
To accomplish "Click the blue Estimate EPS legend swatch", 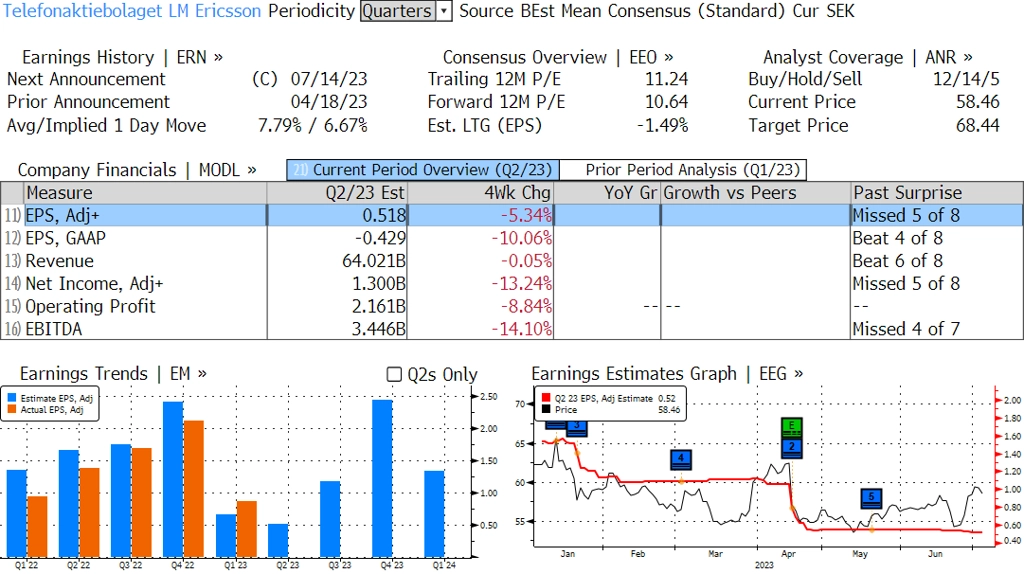I will pos(12,398).
